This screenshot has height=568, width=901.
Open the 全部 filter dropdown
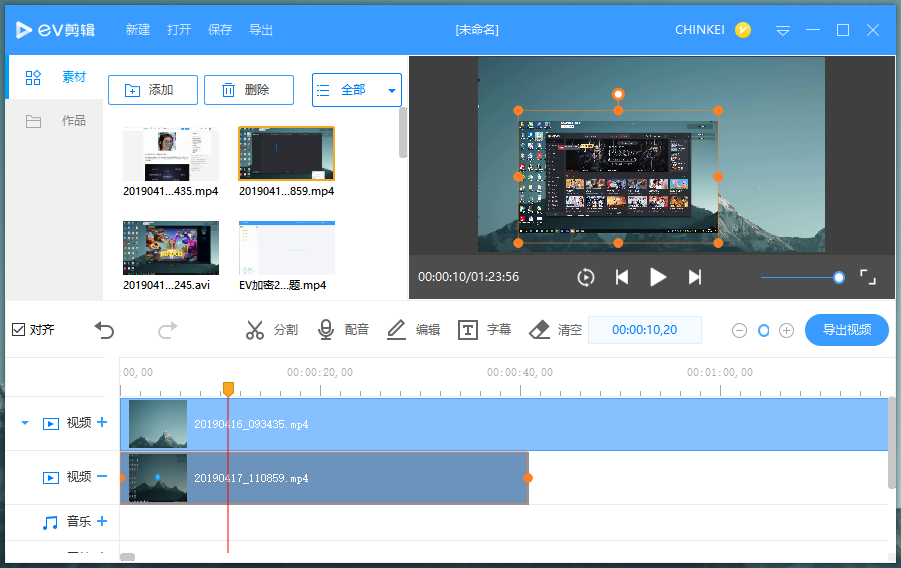(357, 90)
